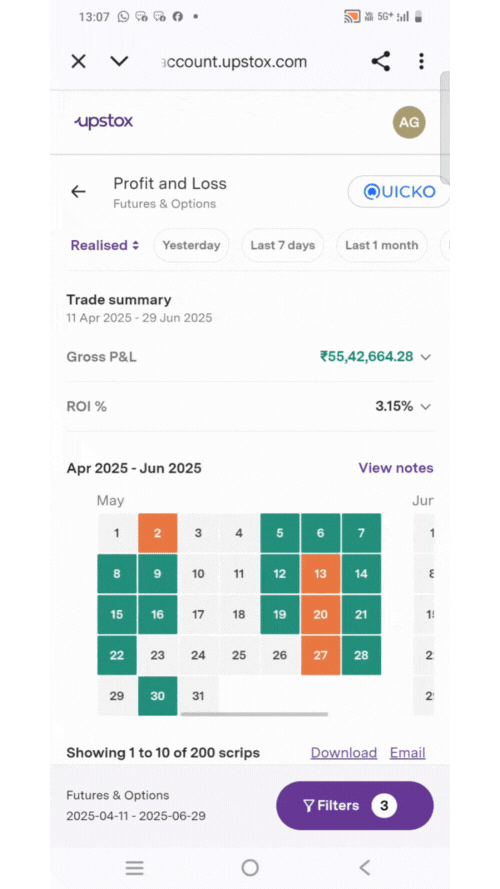The width and height of the screenshot is (500, 889).
Task: Tap the Android back navigation arrow
Action: coord(365,867)
